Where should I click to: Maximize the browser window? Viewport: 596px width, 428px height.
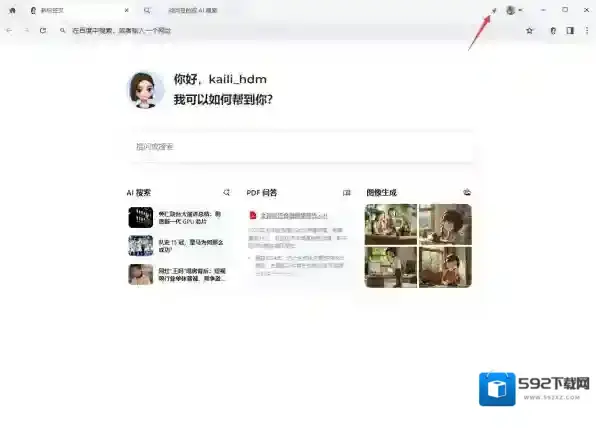pos(565,10)
